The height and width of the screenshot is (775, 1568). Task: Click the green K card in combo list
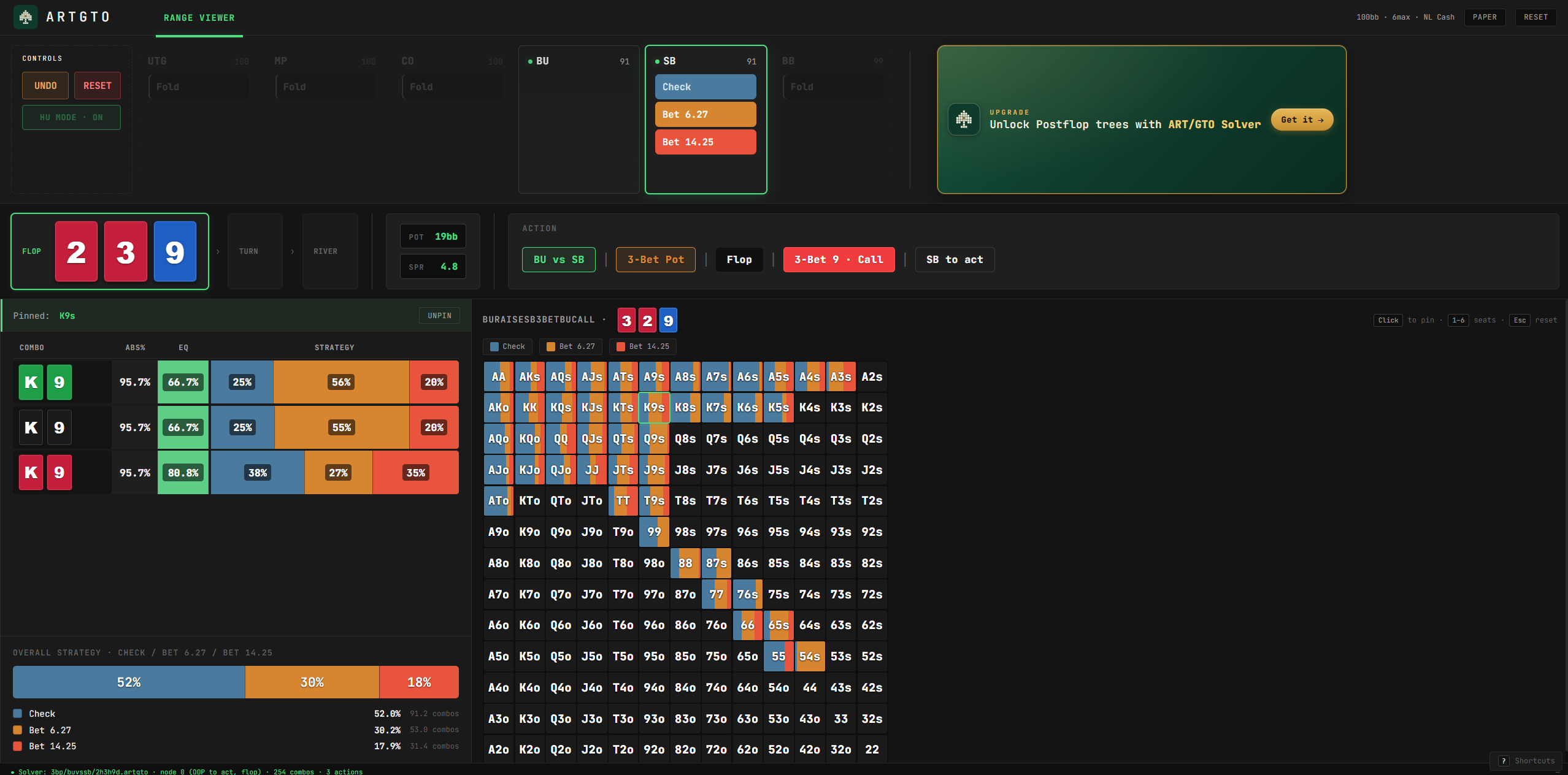pyautogui.click(x=31, y=382)
